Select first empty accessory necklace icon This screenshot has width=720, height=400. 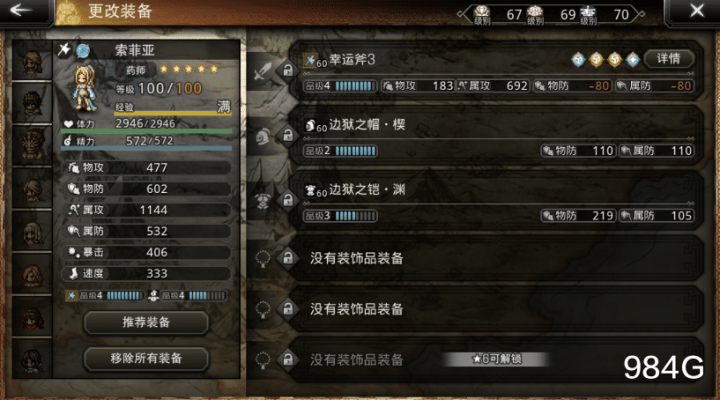[x=263, y=259]
